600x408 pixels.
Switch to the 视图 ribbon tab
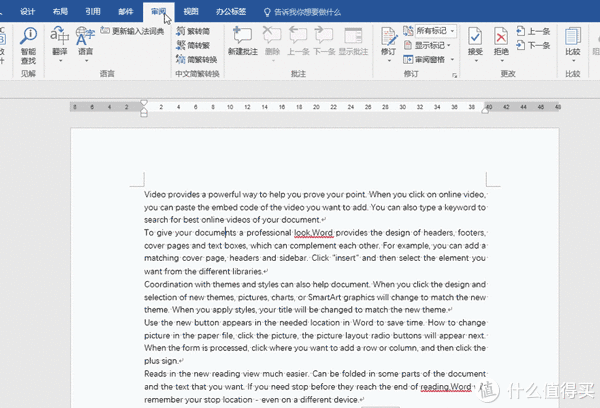click(x=191, y=11)
